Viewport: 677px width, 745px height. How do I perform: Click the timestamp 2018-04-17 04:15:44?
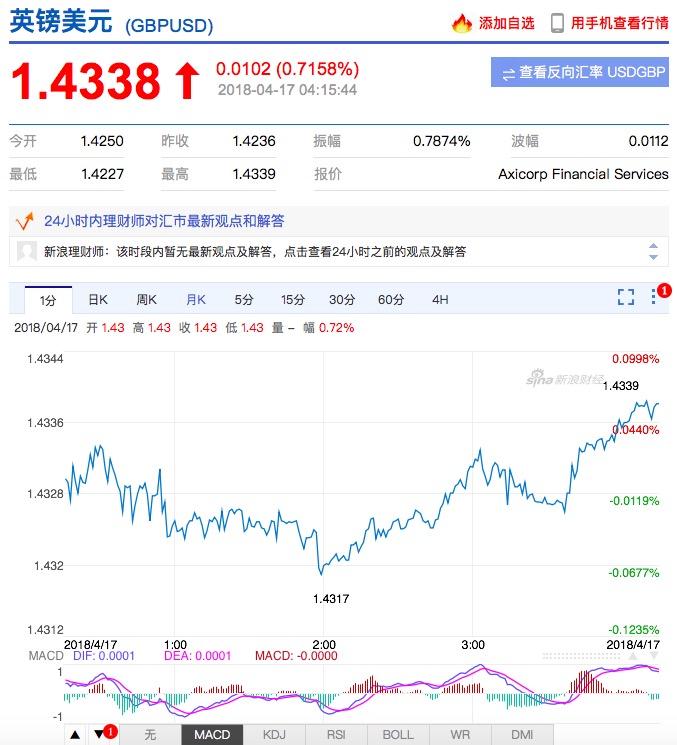coord(287,90)
